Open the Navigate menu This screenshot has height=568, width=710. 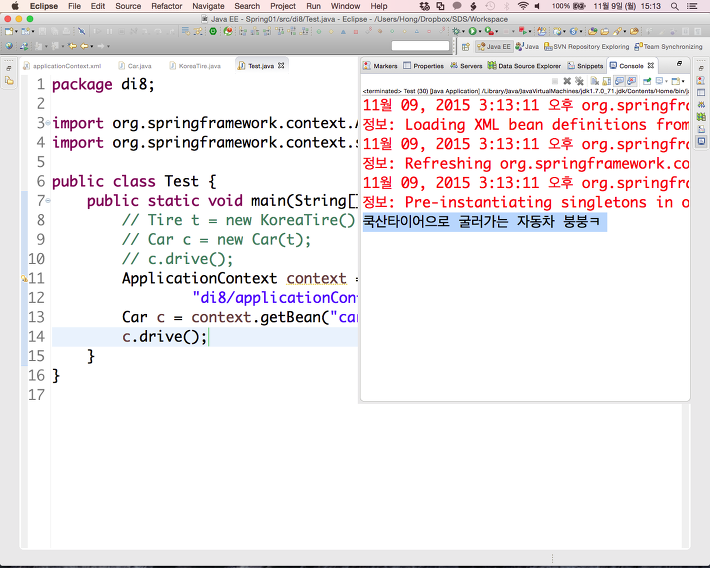208,6
